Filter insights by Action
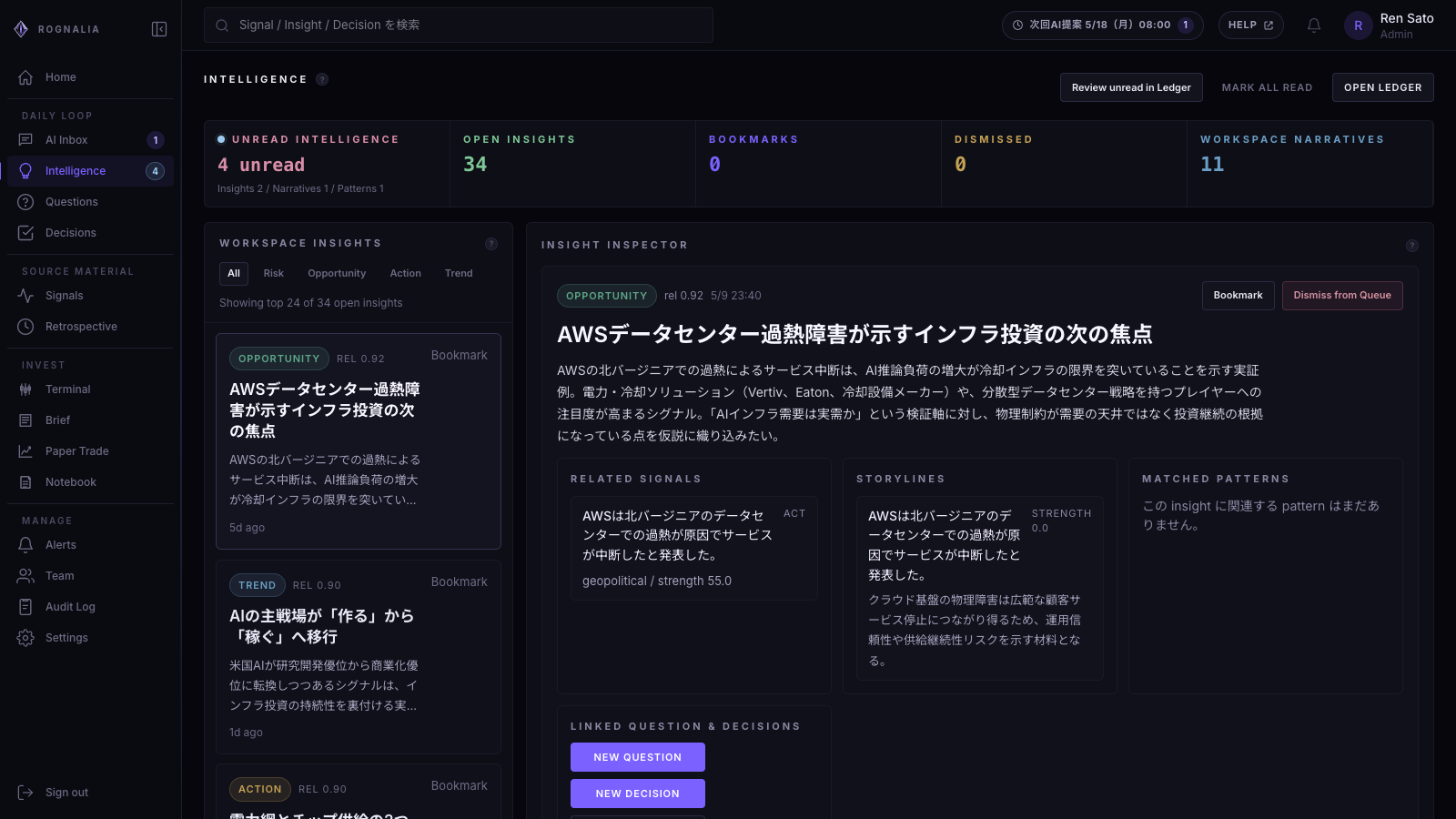1456x819 pixels. point(406,273)
